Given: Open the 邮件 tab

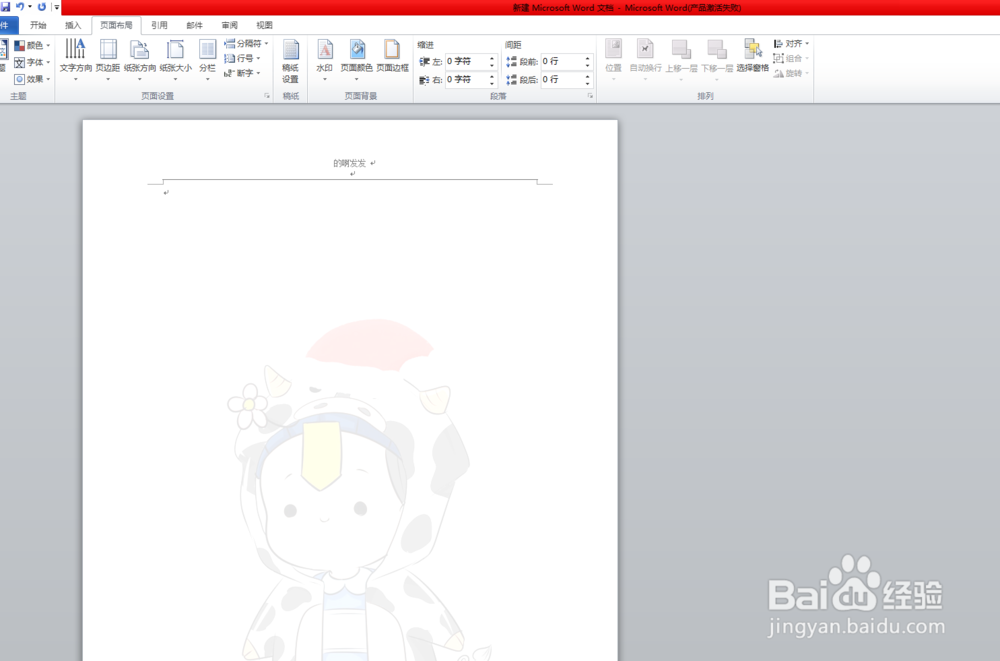Looking at the screenshot, I should point(195,25).
